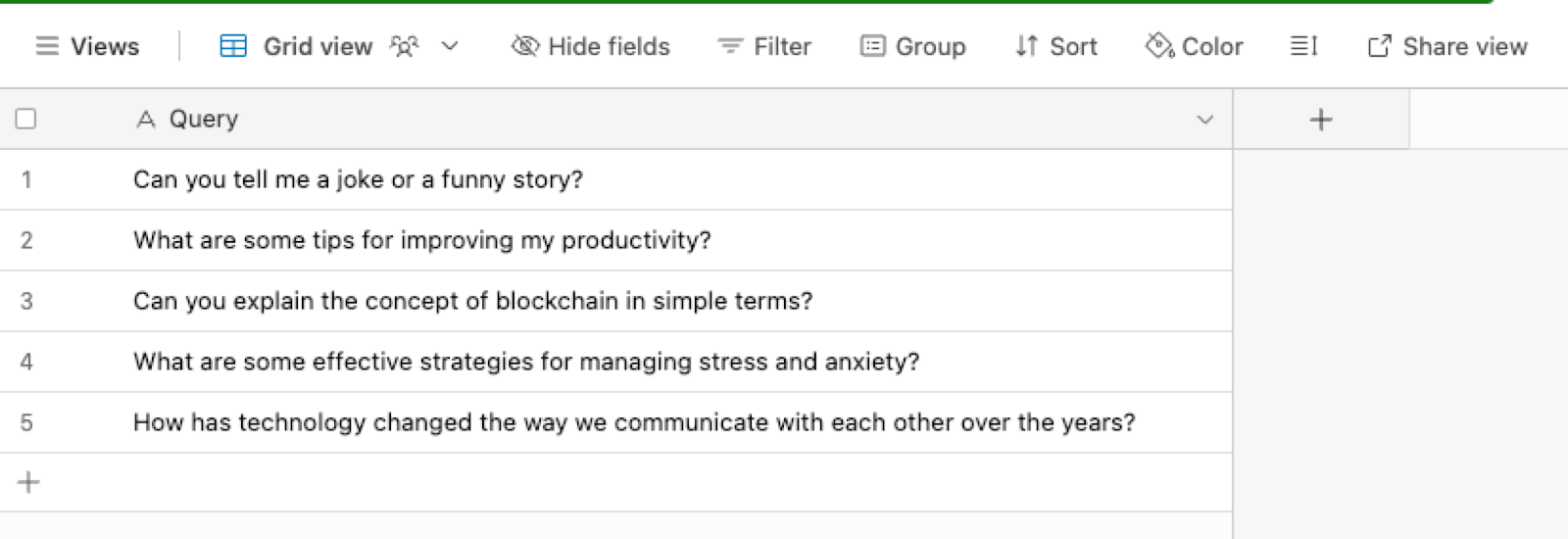The image size is (1568, 539).
Task: Select the blockchain concept query cell
Action: pos(676,301)
